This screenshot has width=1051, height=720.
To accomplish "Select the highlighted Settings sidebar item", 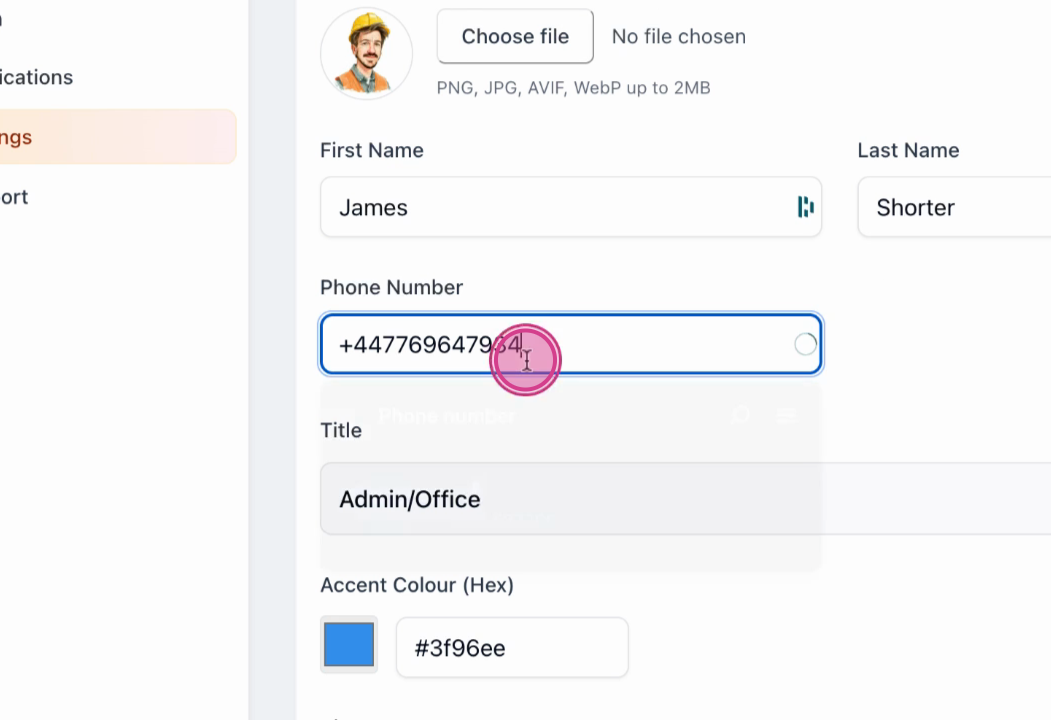I will click(x=118, y=137).
